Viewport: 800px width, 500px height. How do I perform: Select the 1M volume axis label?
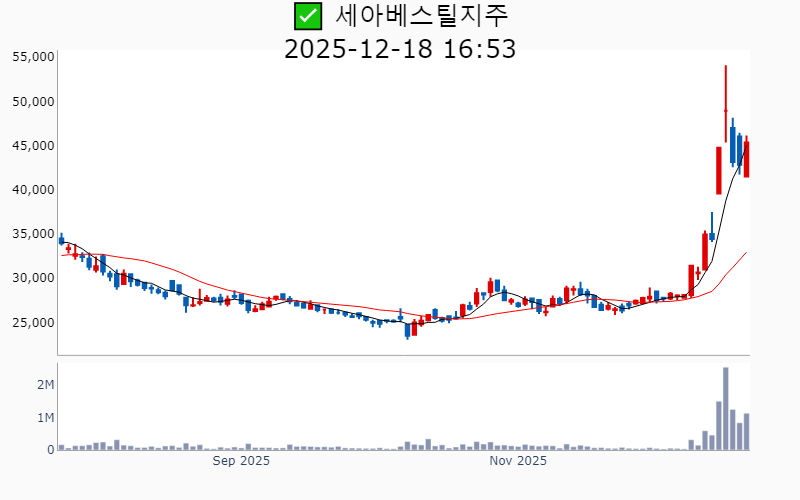coord(45,417)
